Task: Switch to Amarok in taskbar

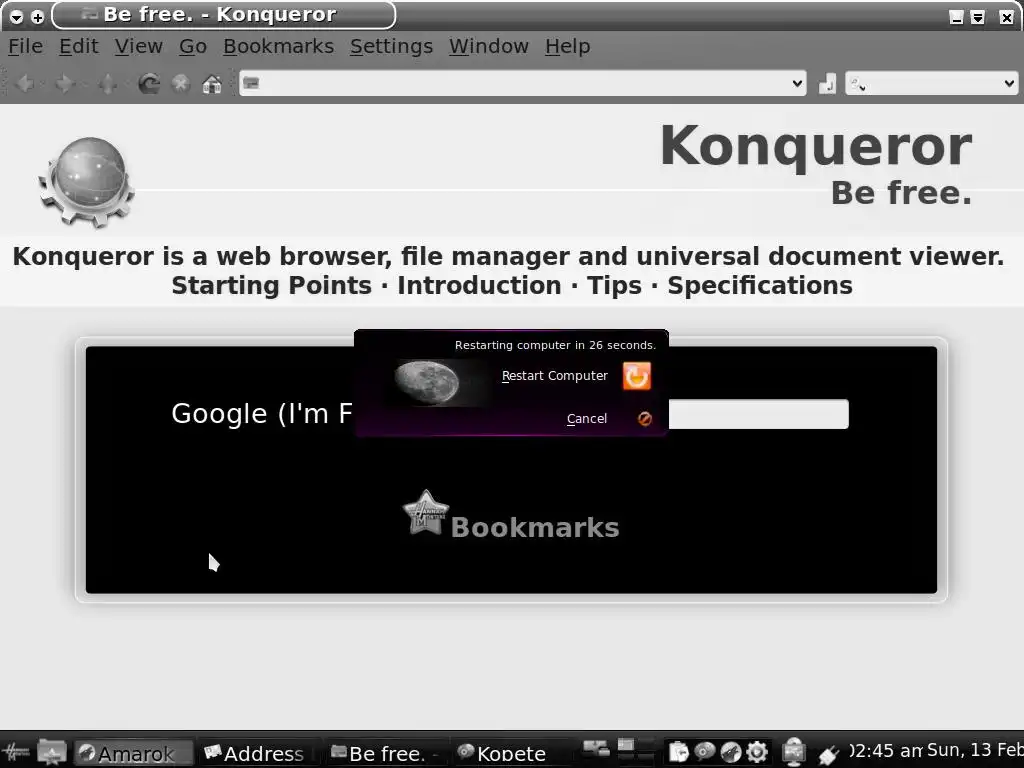Action: [133, 754]
